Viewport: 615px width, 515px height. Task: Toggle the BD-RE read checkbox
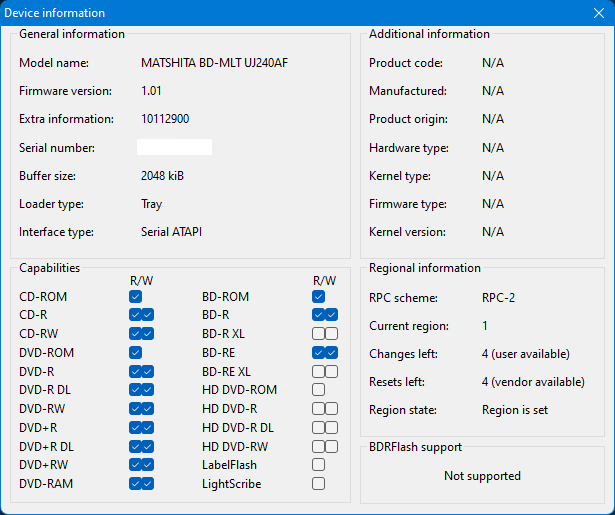tap(318, 353)
